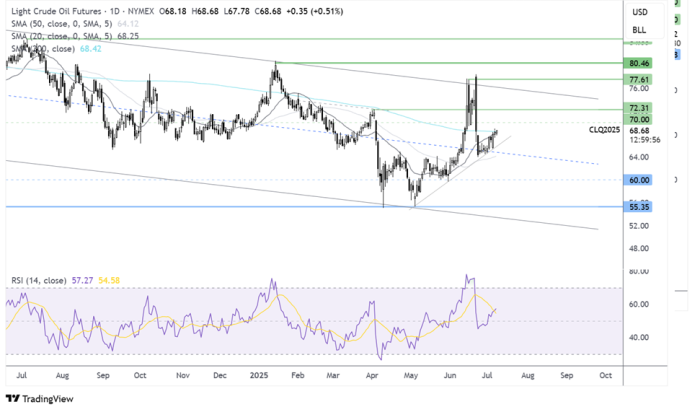The height and width of the screenshot is (407, 700).
Task: Click the Oct label at right of time axis
Action: [x=605, y=375]
